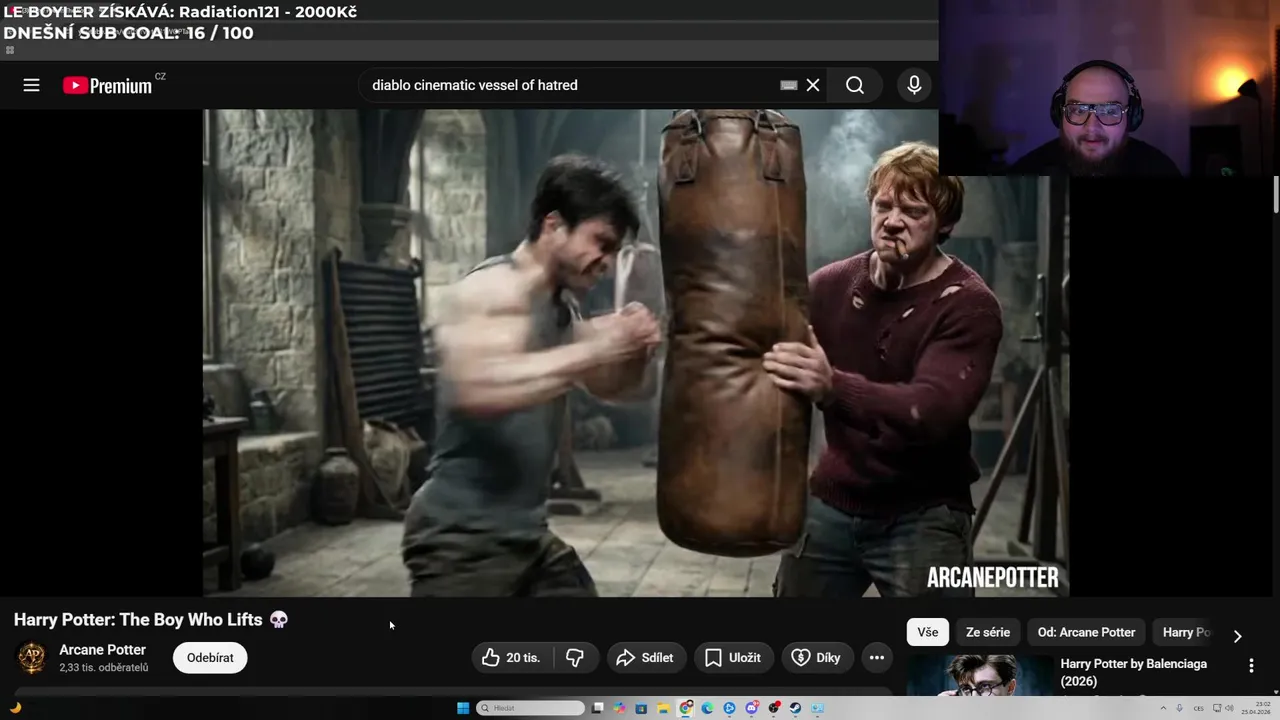Image resolution: width=1280 pixels, height=720 pixels.
Task: Save the video with Uložit
Action: (734, 657)
